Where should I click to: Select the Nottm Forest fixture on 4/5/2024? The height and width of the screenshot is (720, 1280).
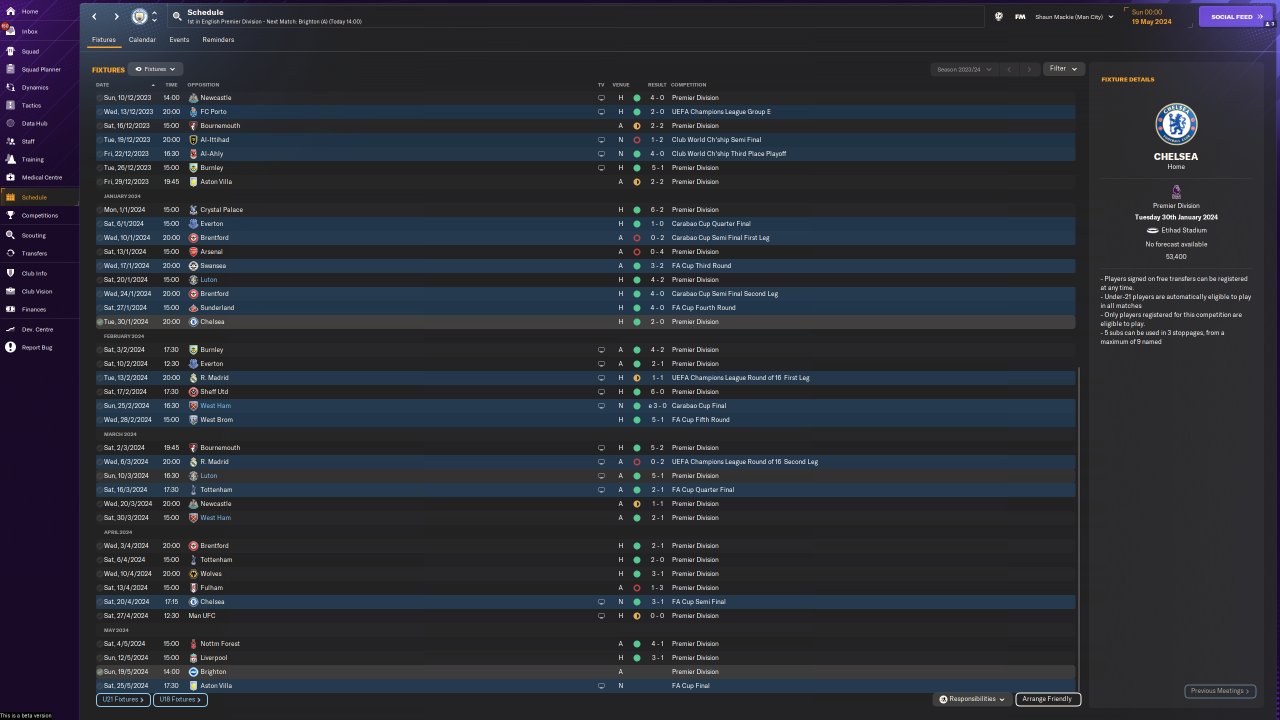(x=586, y=644)
